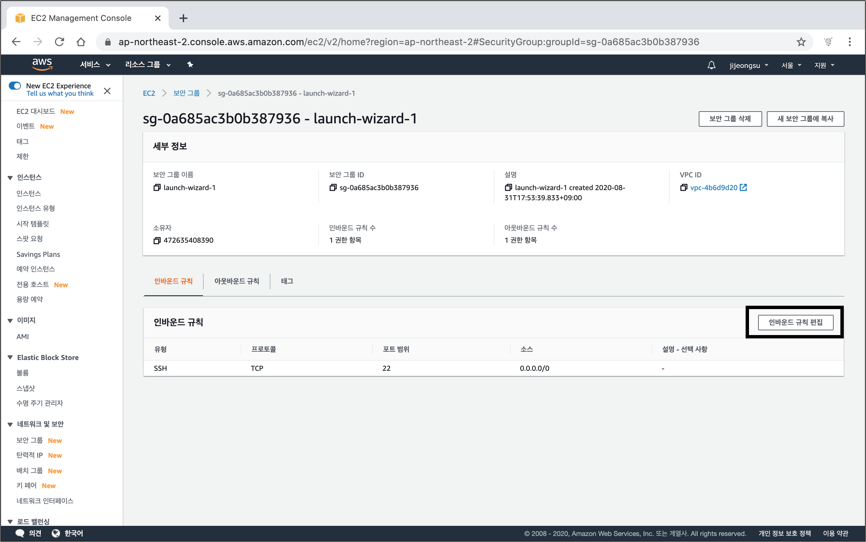
Task: View site lock security info
Action: 108,42
